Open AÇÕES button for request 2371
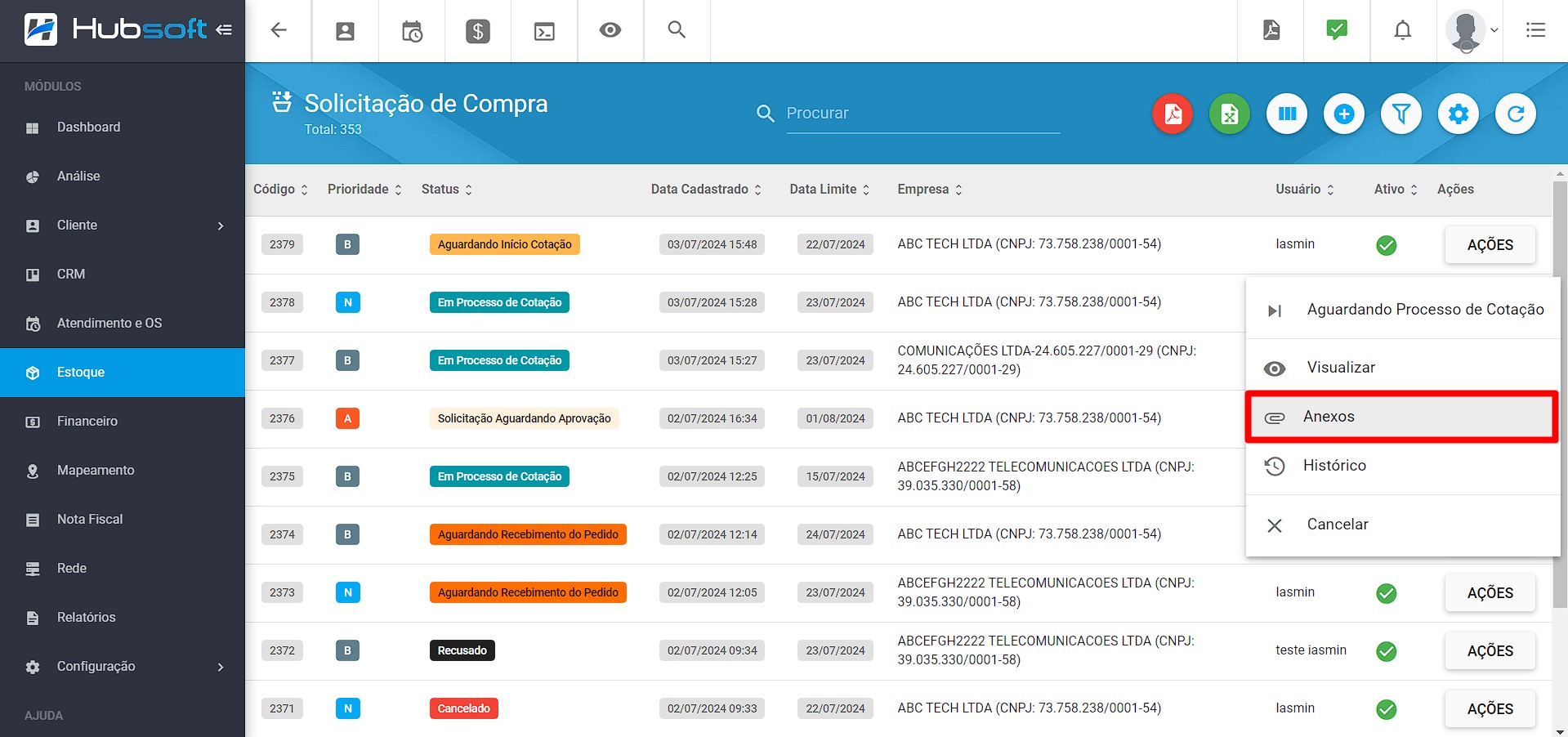The width and height of the screenshot is (1568, 737). 1490,709
